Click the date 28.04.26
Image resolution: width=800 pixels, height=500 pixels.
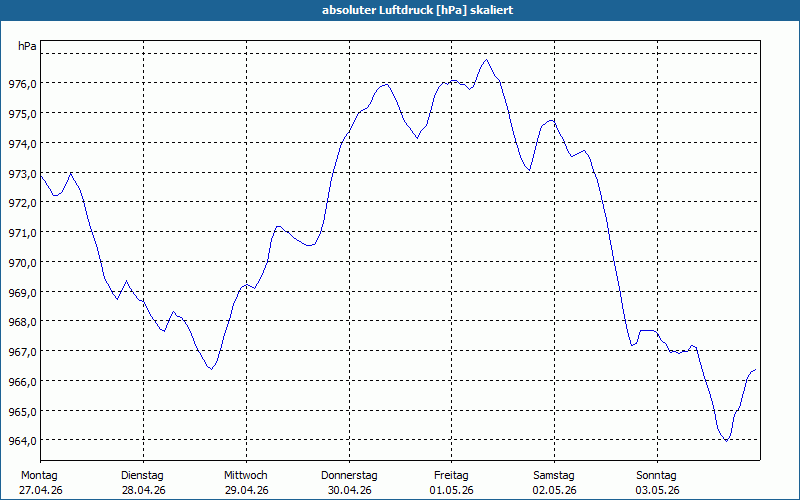pos(143,491)
